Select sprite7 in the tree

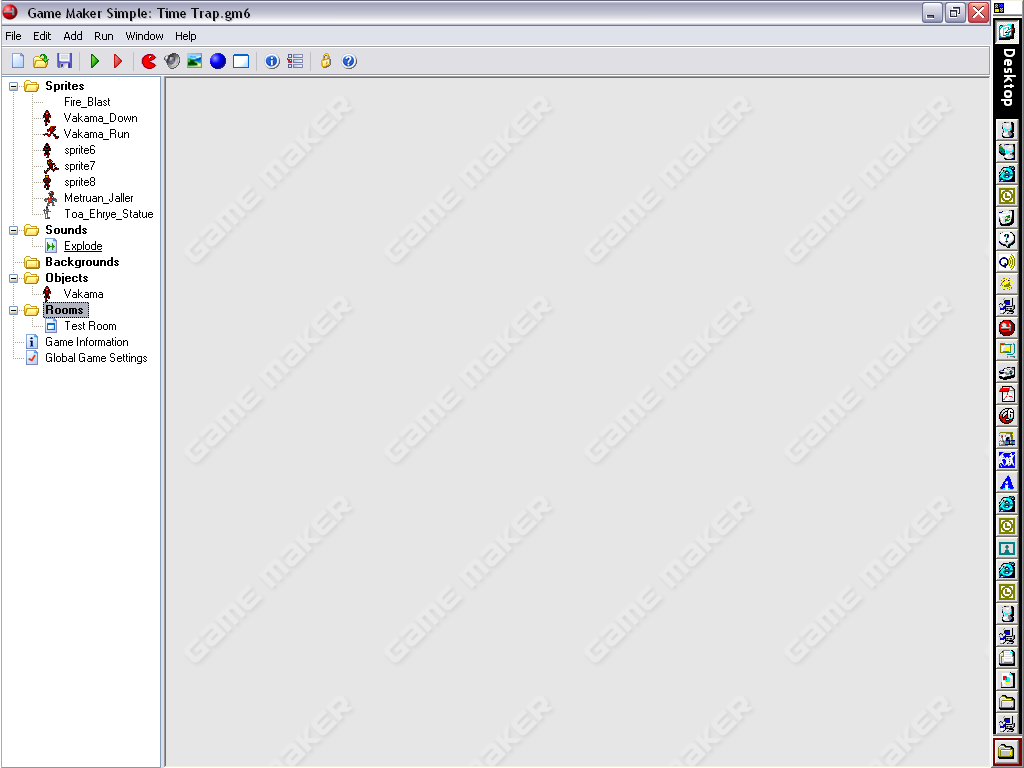click(x=80, y=166)
